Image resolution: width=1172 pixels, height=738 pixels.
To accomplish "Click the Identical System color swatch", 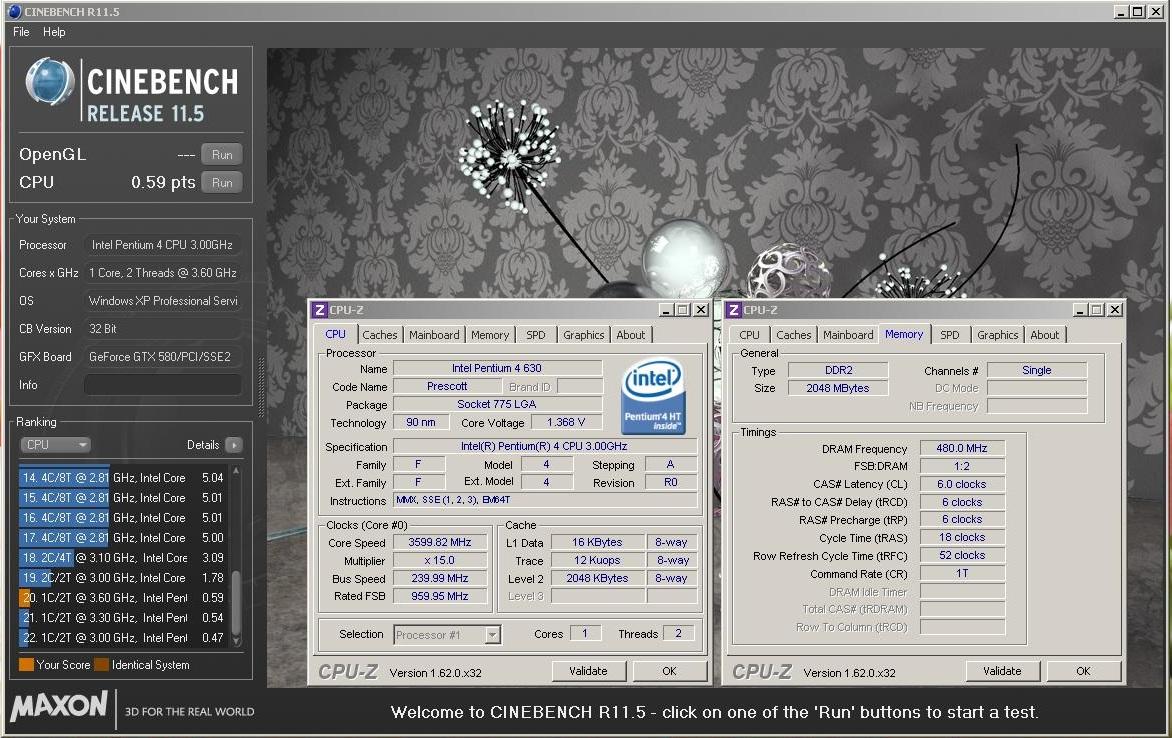I will [102, 665].
